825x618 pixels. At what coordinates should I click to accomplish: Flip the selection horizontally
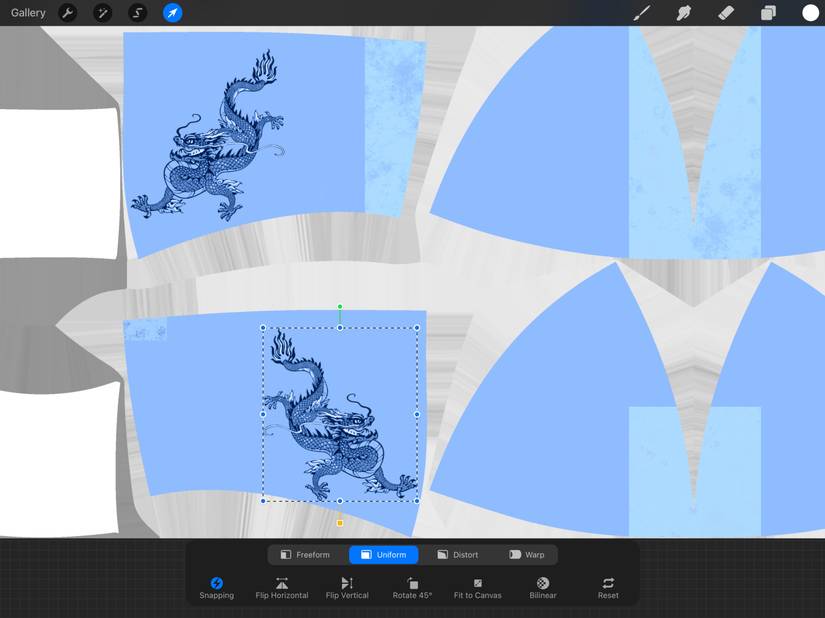[282, 588]
